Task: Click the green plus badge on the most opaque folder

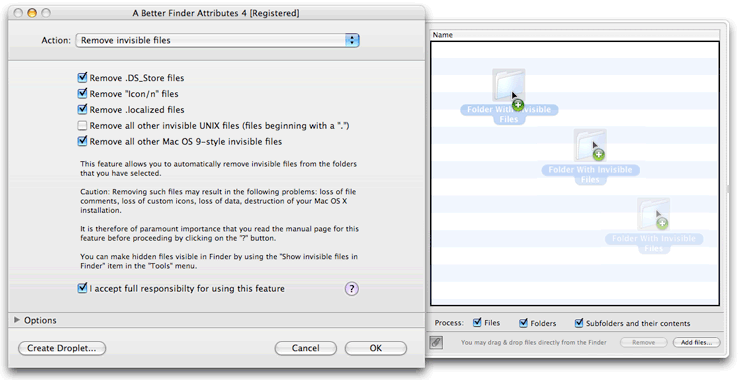Action: (518, 105)
